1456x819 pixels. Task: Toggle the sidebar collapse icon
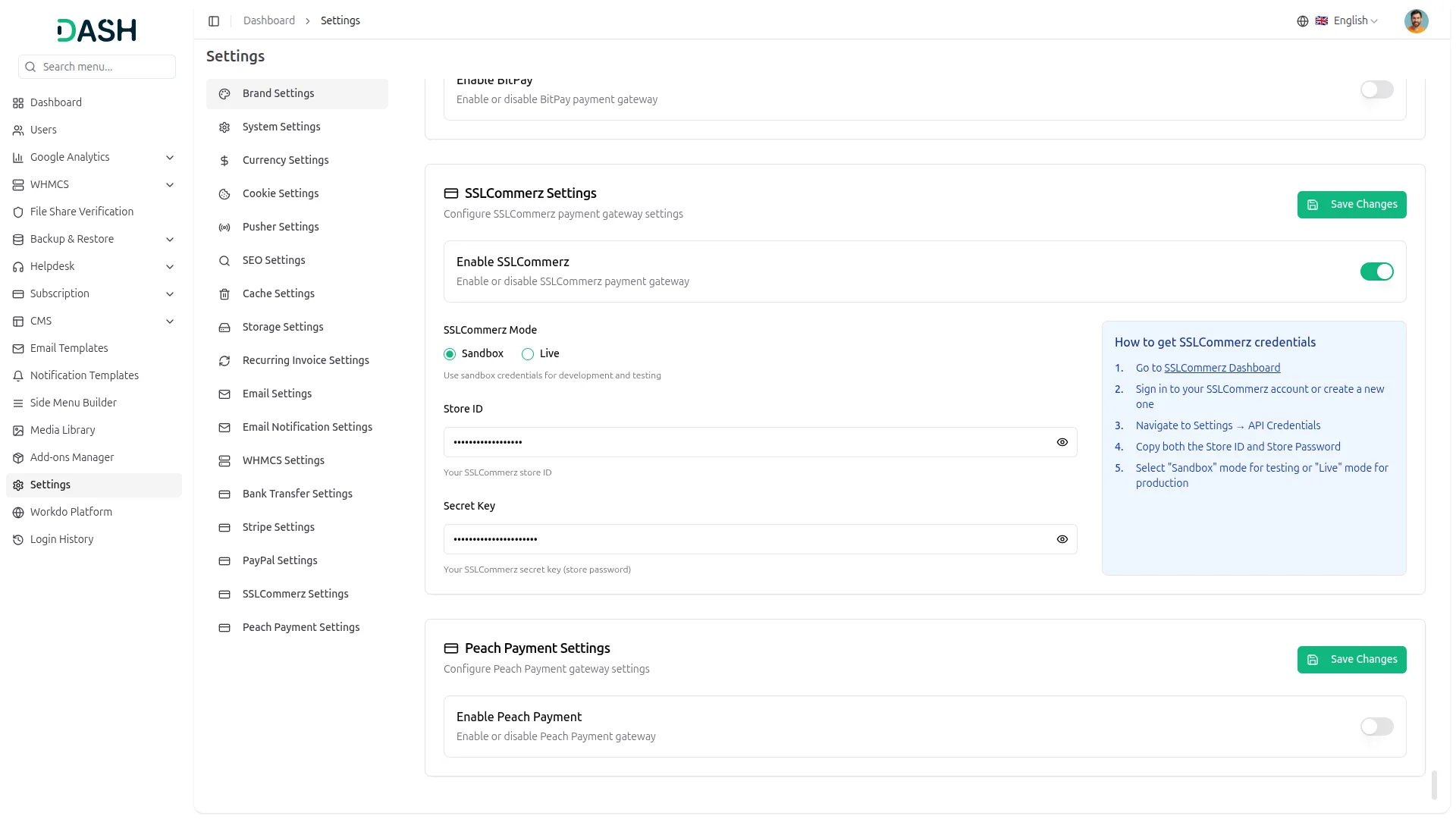(214, 21)
